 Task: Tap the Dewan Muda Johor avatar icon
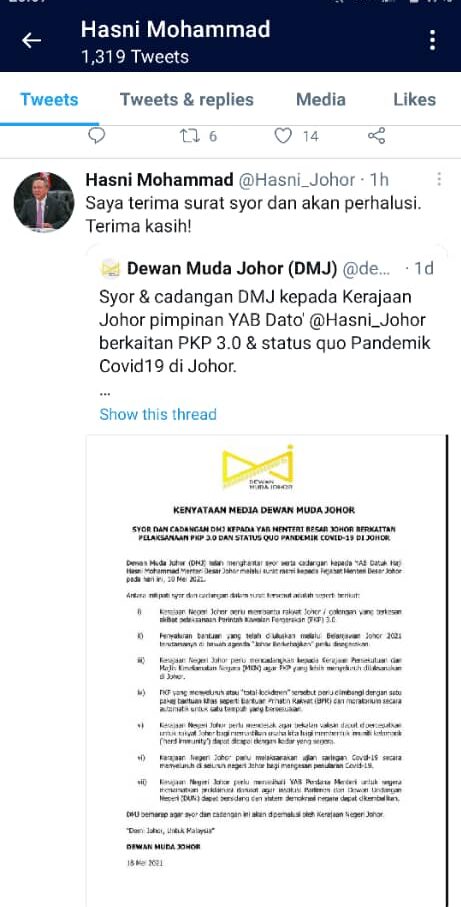(110, 269)
